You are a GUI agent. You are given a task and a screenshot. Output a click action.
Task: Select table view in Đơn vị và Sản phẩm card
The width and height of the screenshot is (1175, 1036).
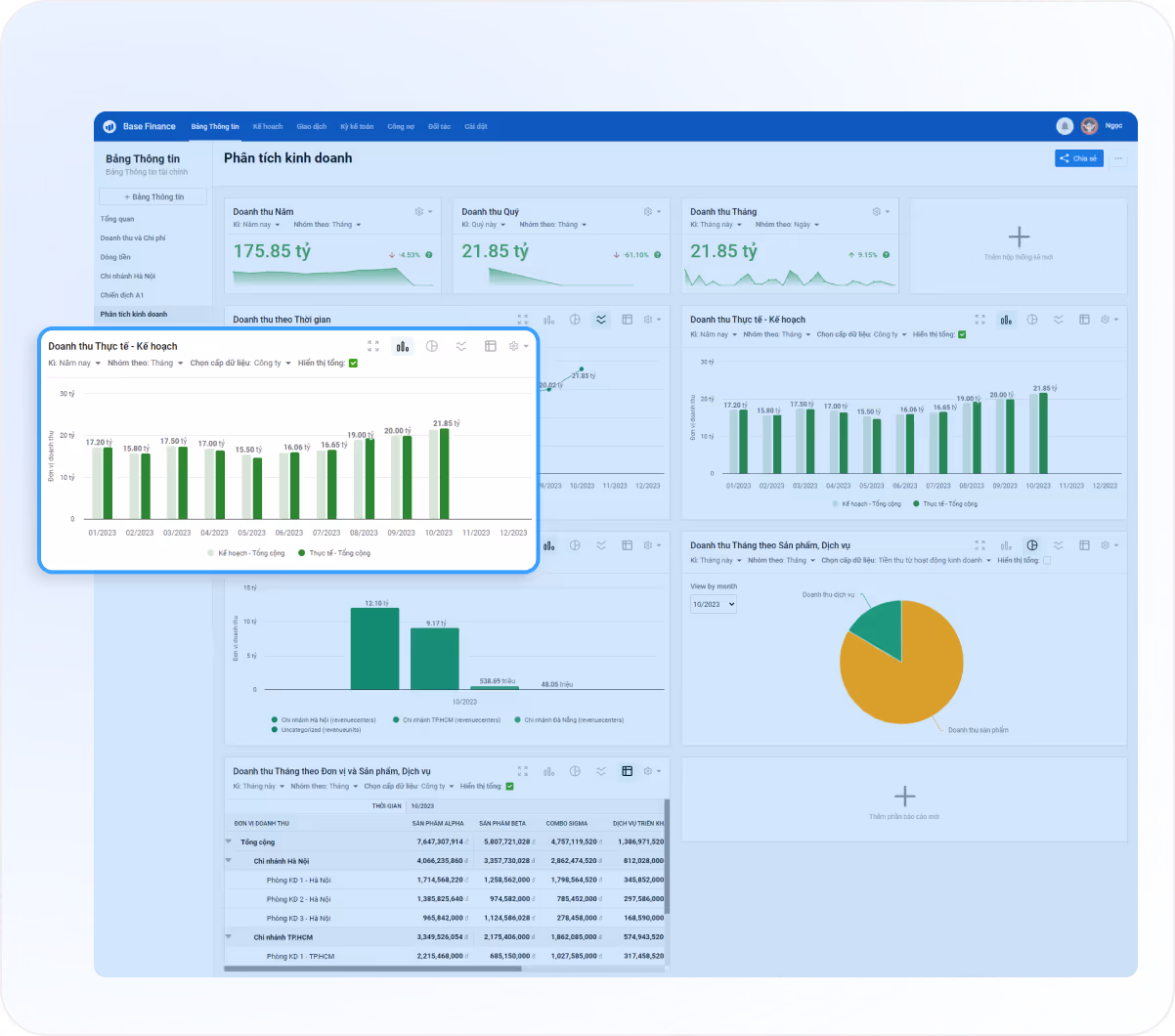pyautogui.click(x=628, y=771)
